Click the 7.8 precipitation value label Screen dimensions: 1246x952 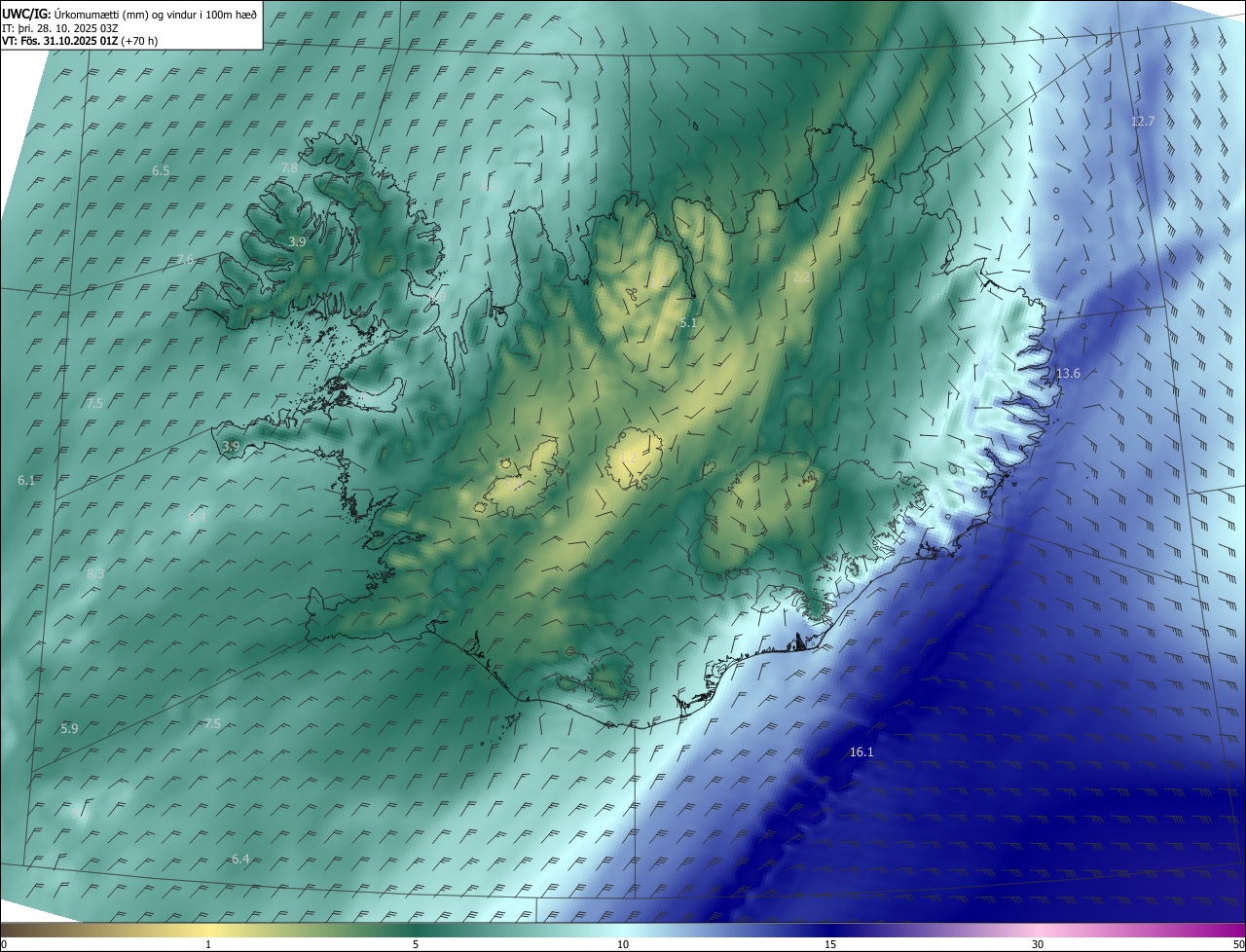coord(289,167)
